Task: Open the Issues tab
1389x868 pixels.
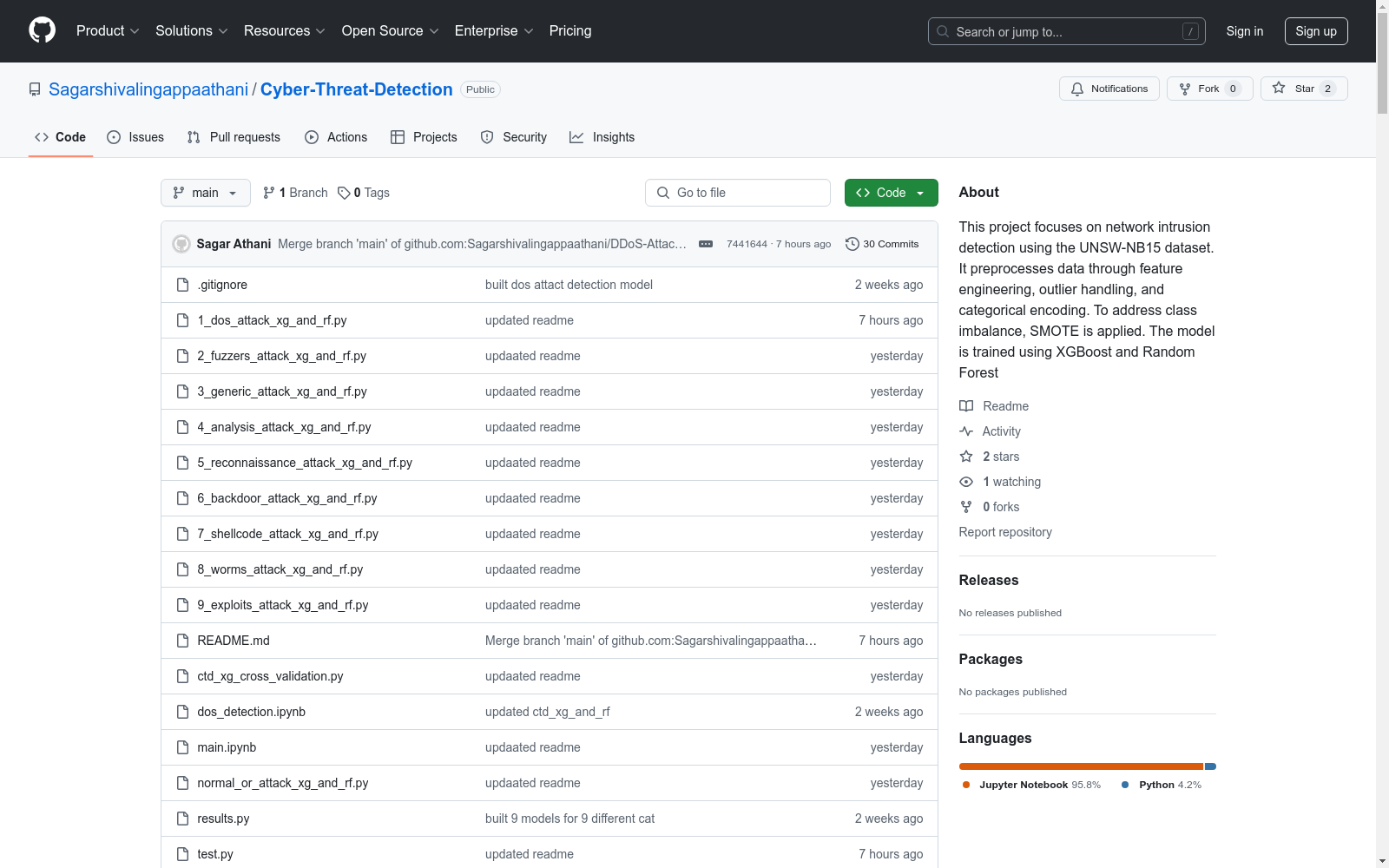Action: 135,137
